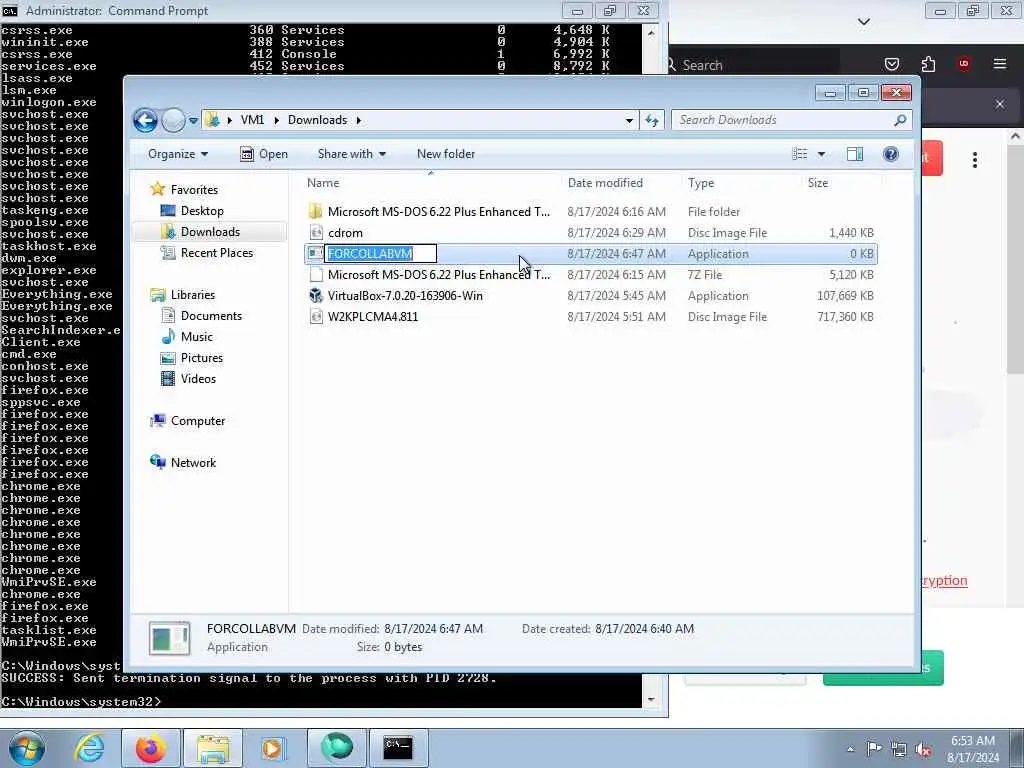The height and width of the screenshot is (768, 1024).
Task: Select the cdrom disc image file
Action: (x=590, y=232)
